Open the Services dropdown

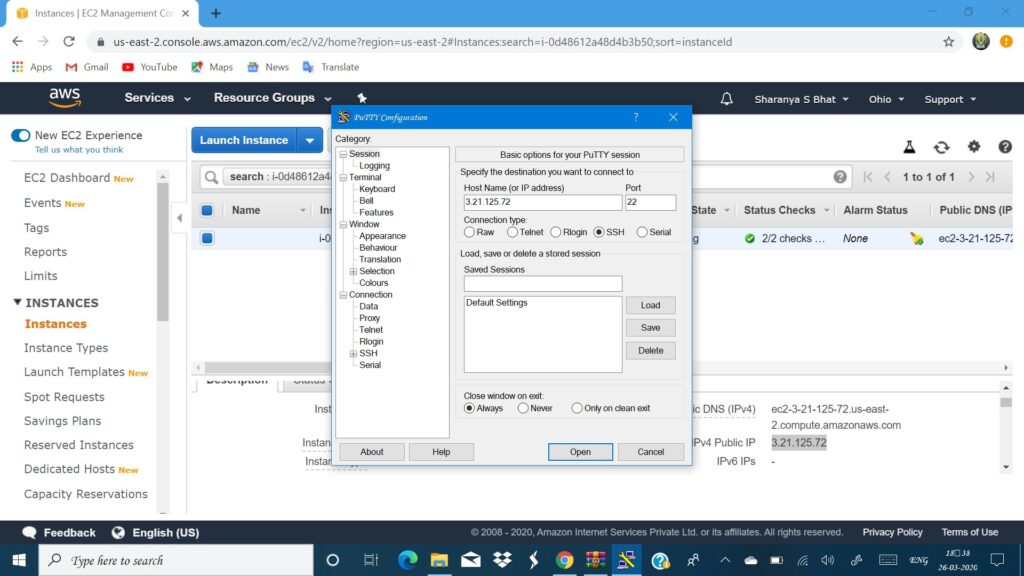pos(157,98)
